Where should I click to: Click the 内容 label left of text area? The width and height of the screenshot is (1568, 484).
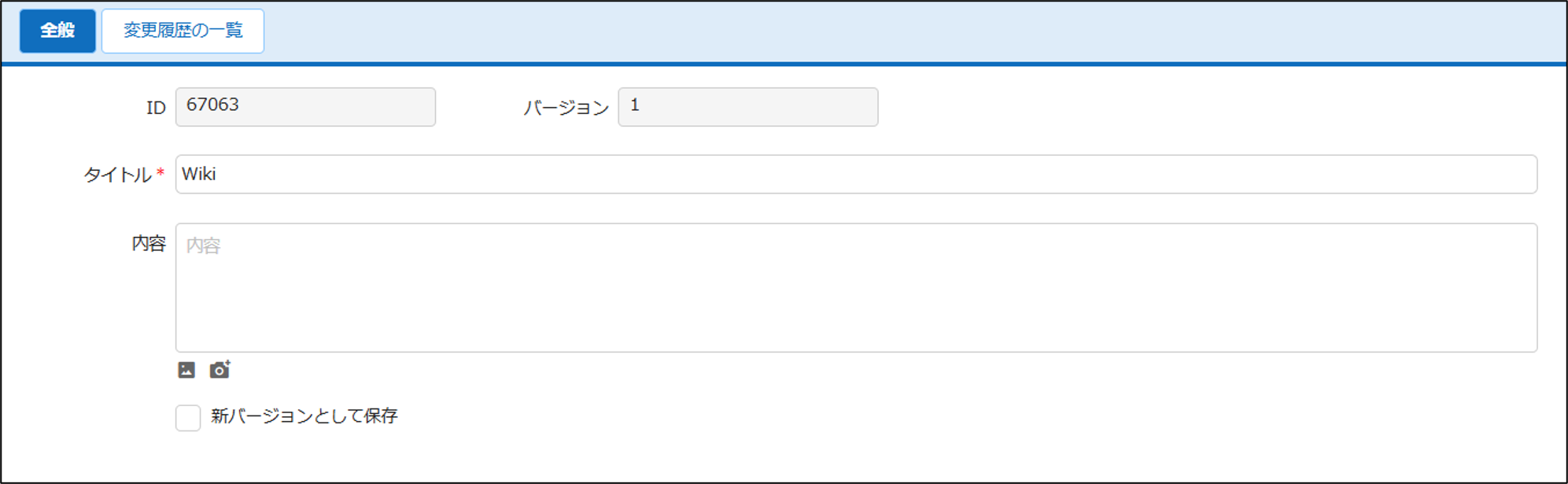tap(149, 243)
